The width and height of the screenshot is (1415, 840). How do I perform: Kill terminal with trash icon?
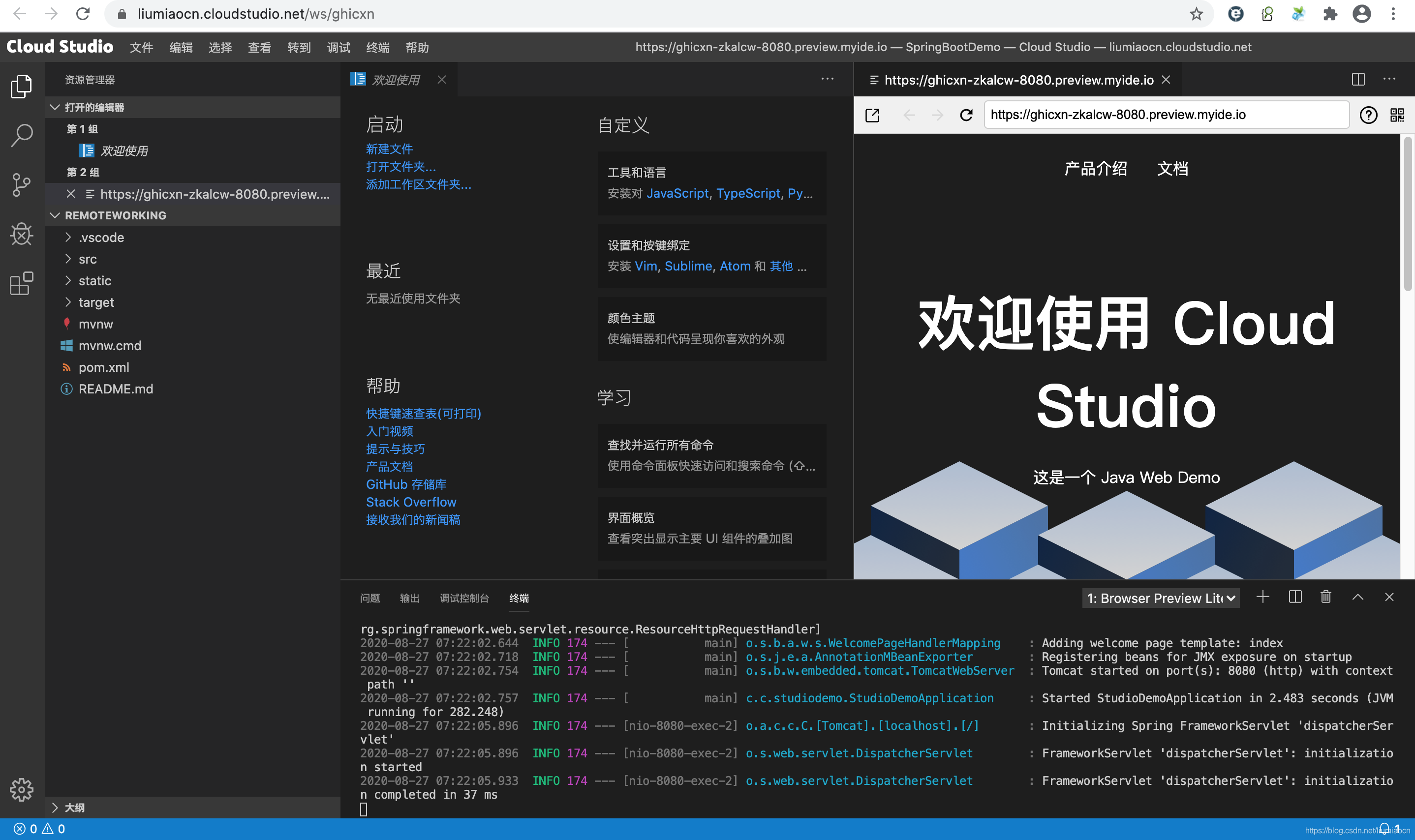point(1326,597)
